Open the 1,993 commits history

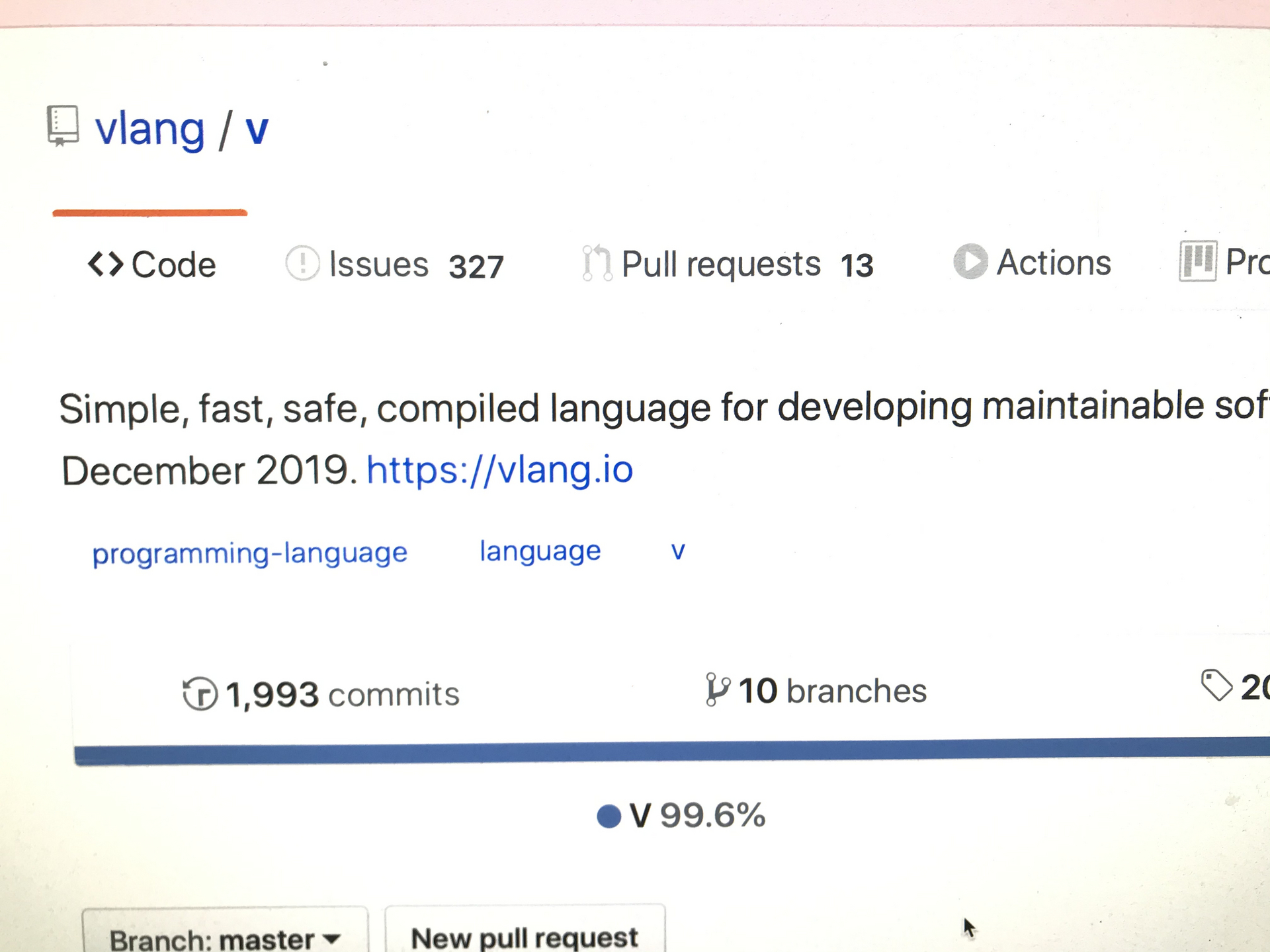pyautogui.click(x=321, y=694)
